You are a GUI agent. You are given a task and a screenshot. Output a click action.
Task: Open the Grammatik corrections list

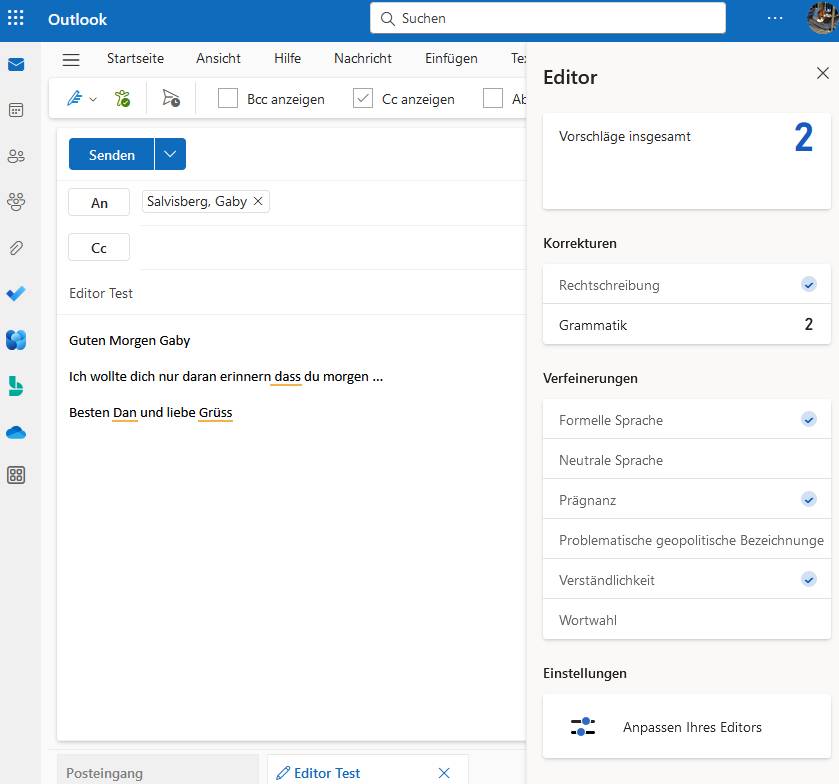[x=686, y=325]
